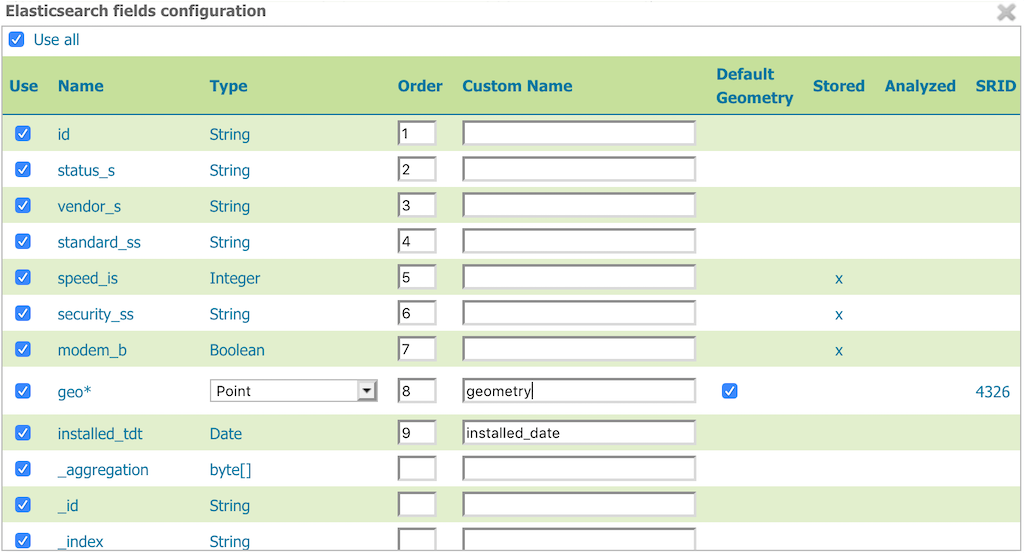Click the Order field for status_s
This screenshot has height=553, width=1024.
pyautogui.click(x=416, y=170)
